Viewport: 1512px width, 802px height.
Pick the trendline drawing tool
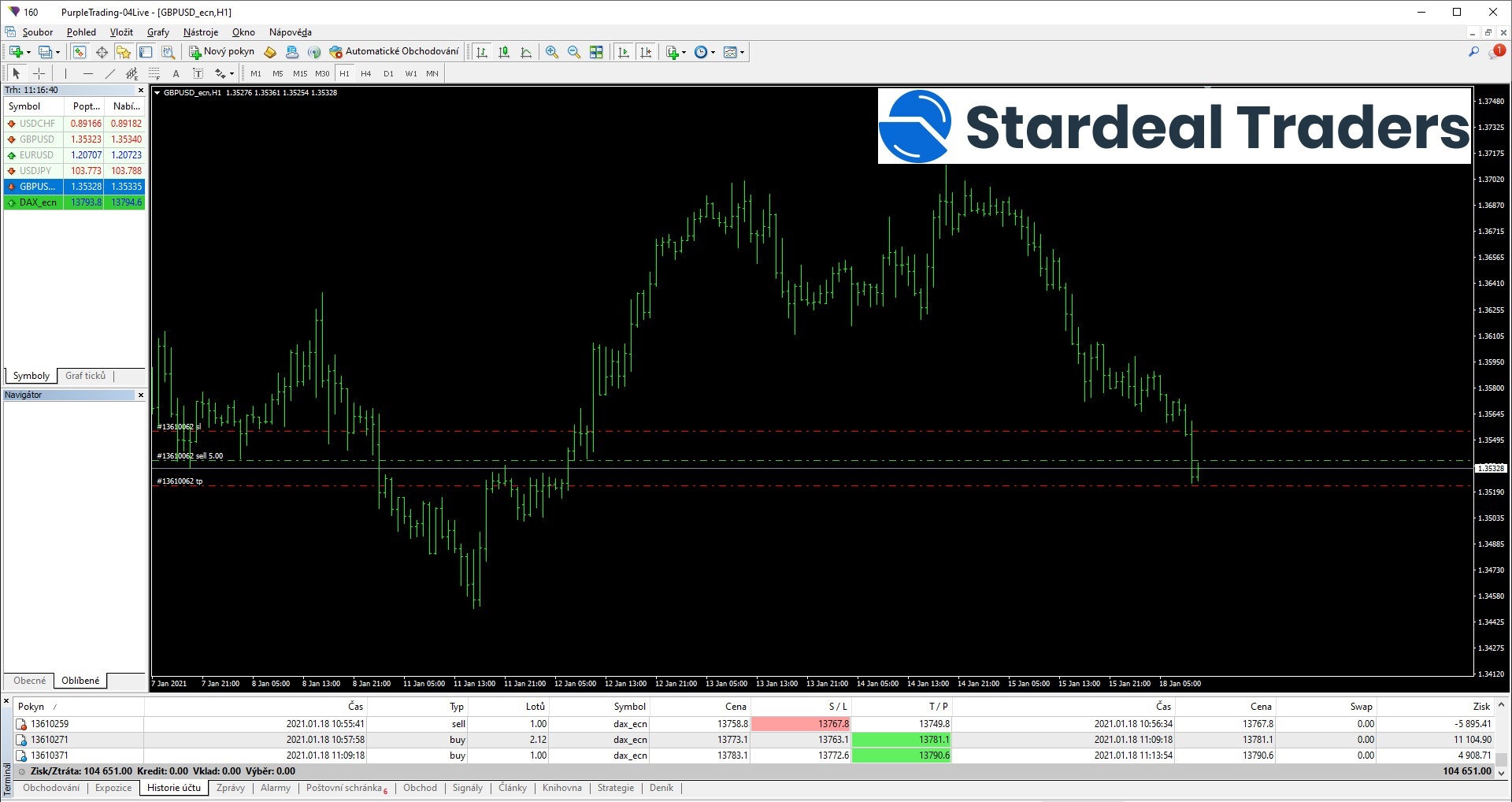[x=110, y=73]
